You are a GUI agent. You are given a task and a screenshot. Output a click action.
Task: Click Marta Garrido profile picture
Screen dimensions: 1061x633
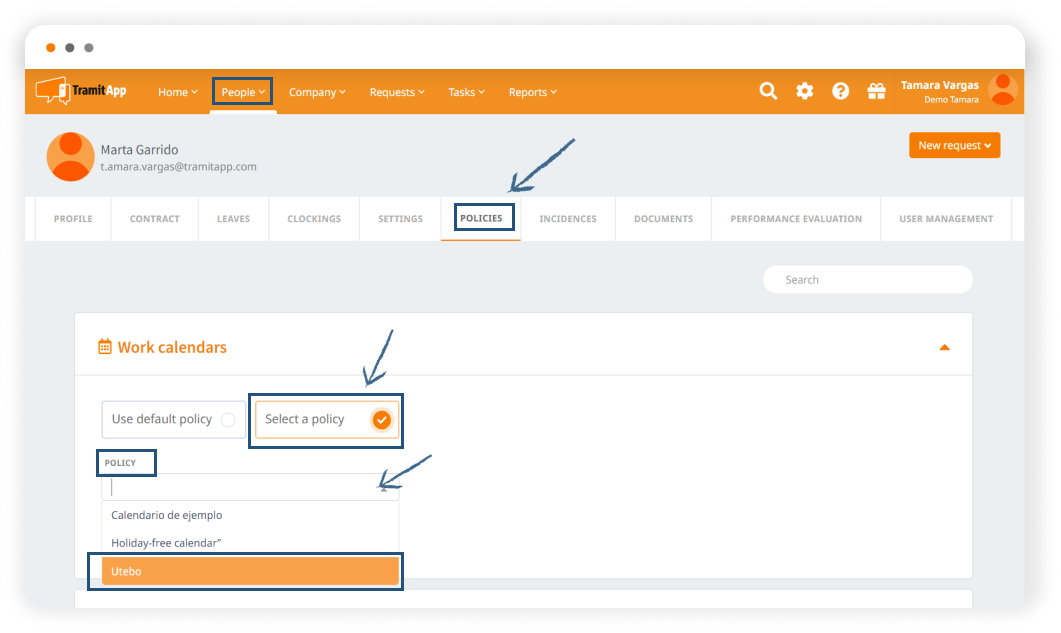[x=71, y=157]
